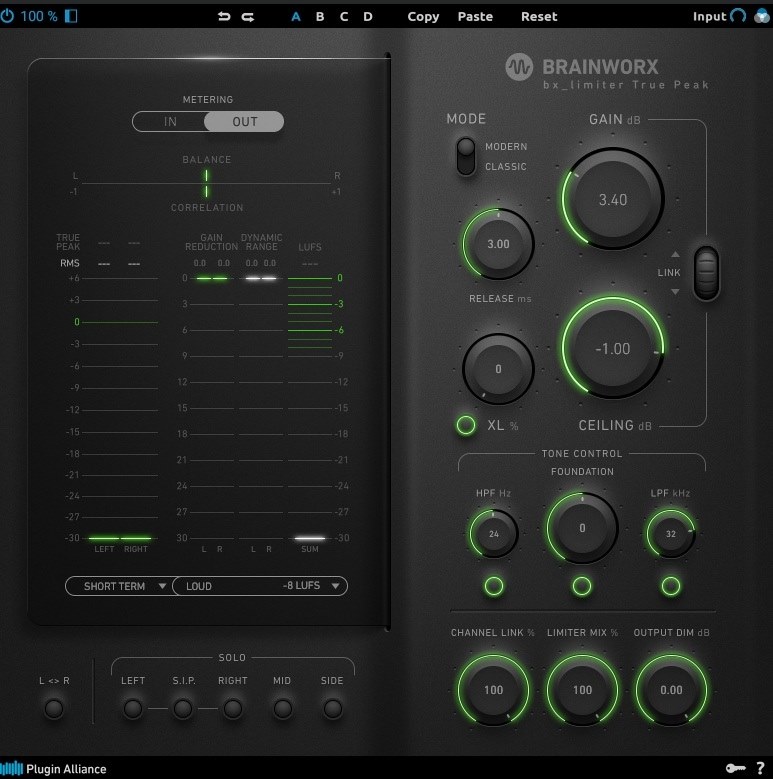Click the CEILING dB knob
The image size is (773, 779).
coord(613,348)
